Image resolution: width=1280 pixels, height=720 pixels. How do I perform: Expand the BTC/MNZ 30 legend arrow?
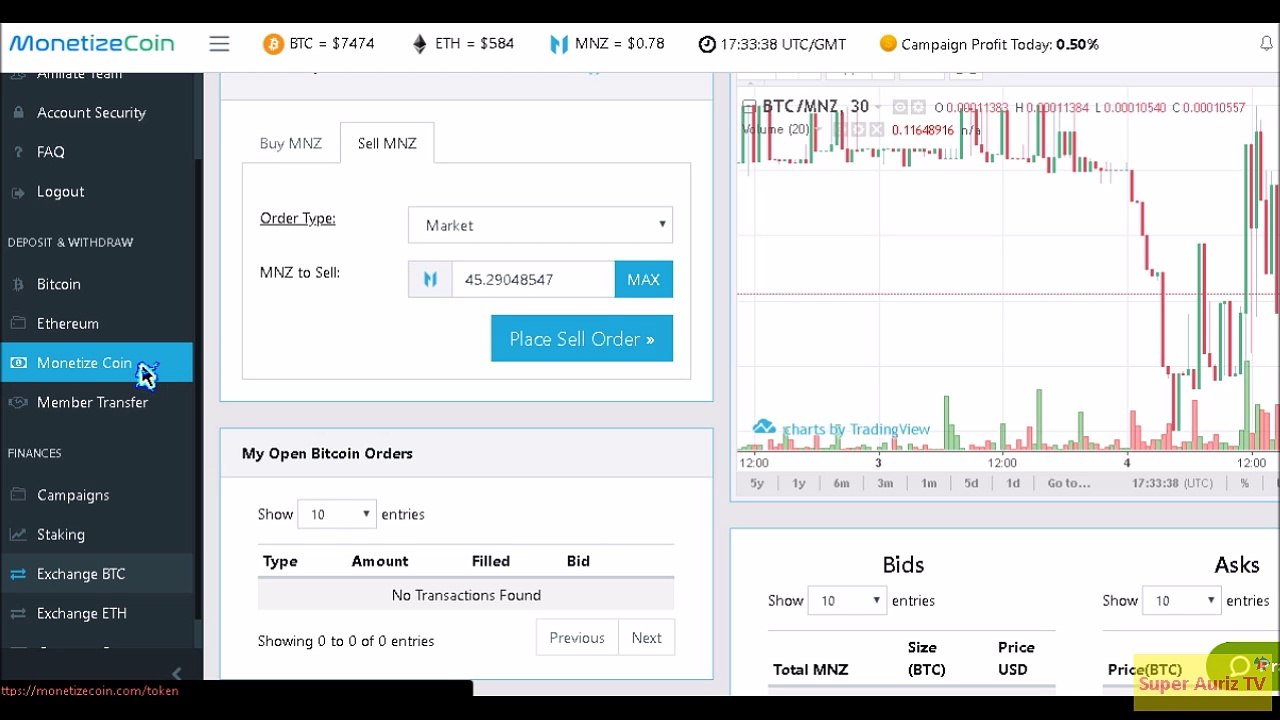tap(879, 107)
